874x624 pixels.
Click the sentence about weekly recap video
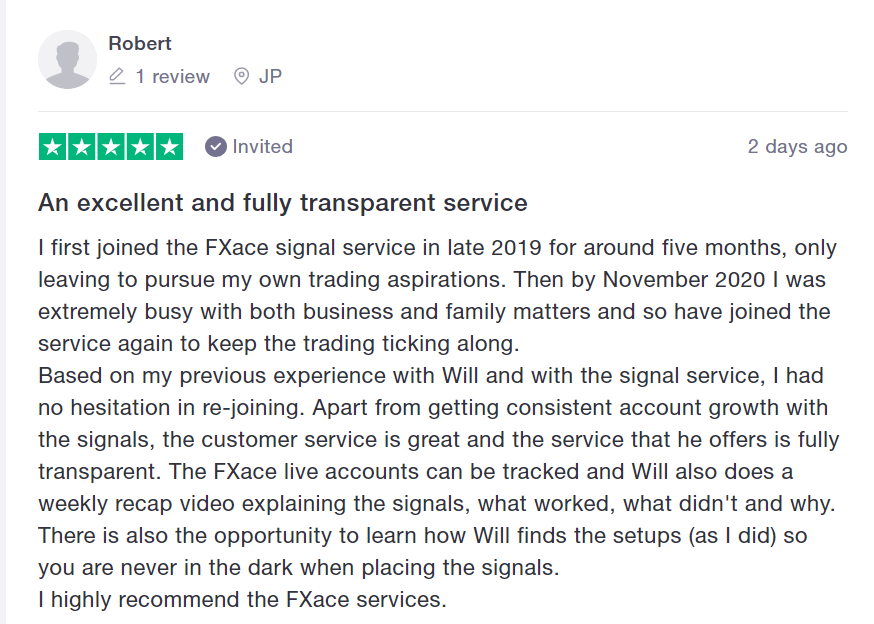pyautogui.click(x=437, y=488)
